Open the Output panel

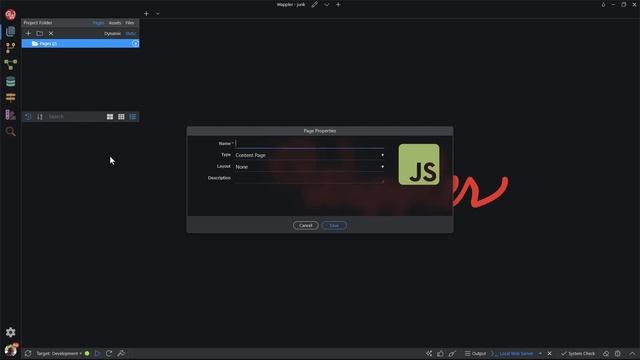[476, 353]
